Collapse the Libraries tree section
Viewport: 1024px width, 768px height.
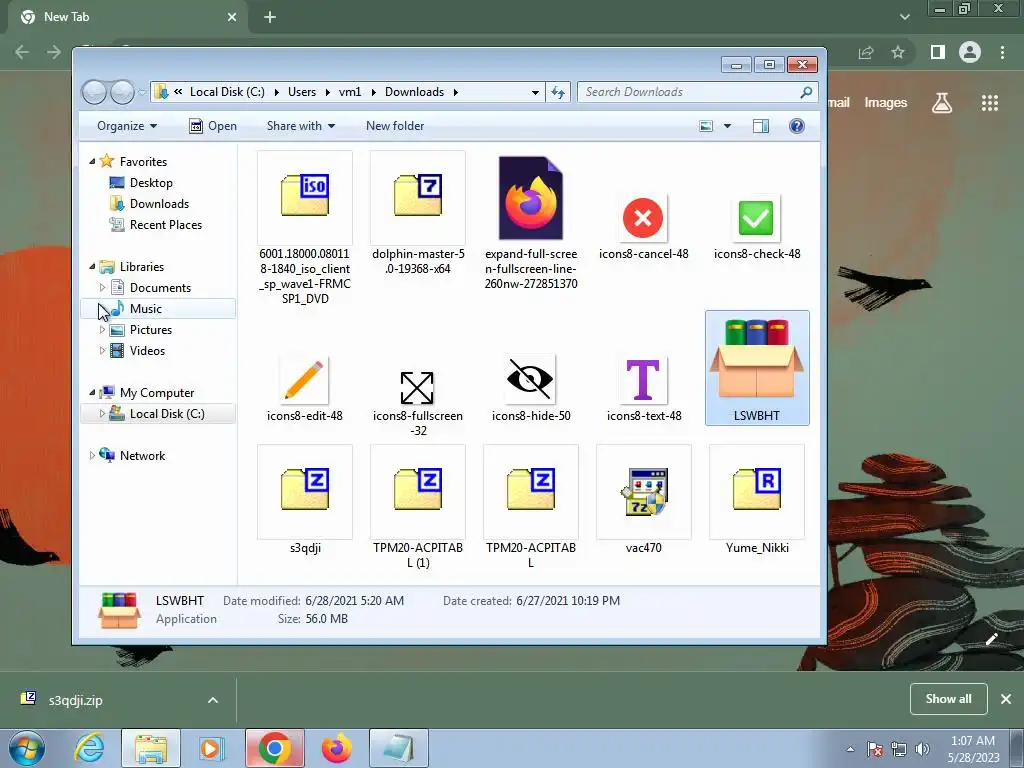click(x=92, y=266)
